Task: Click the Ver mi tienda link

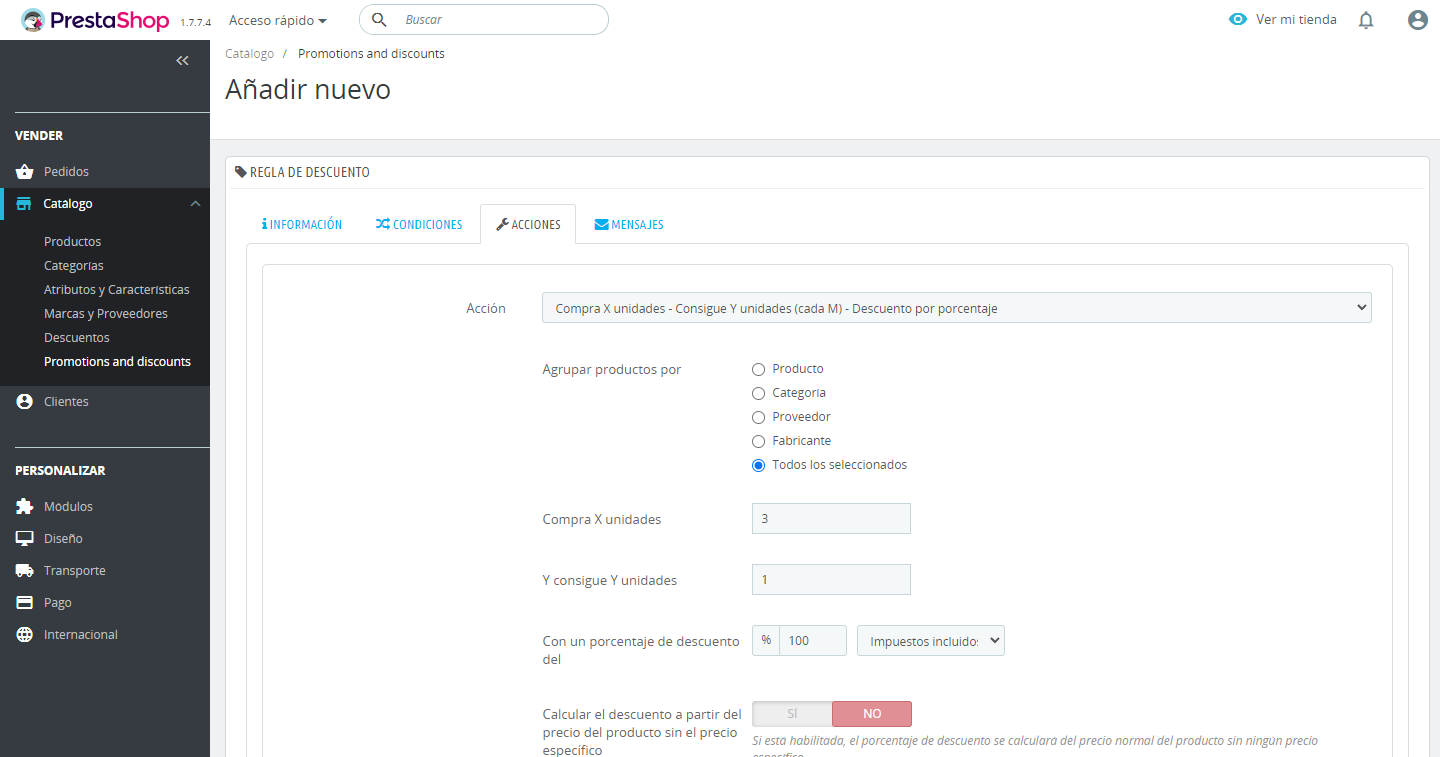Action: click(x=1283, y=20)
